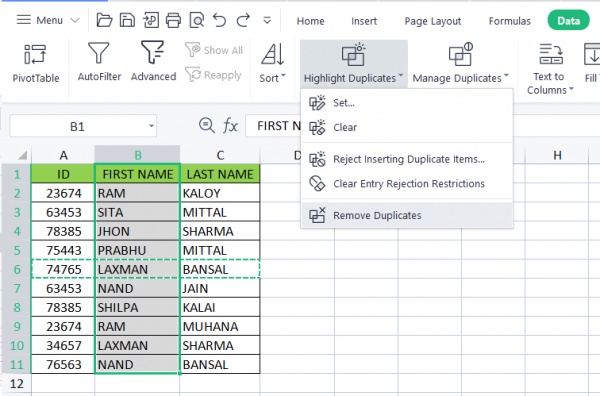Select Clear Entry Rejection Restrictions
600x396 pixels.
(407, 184)
